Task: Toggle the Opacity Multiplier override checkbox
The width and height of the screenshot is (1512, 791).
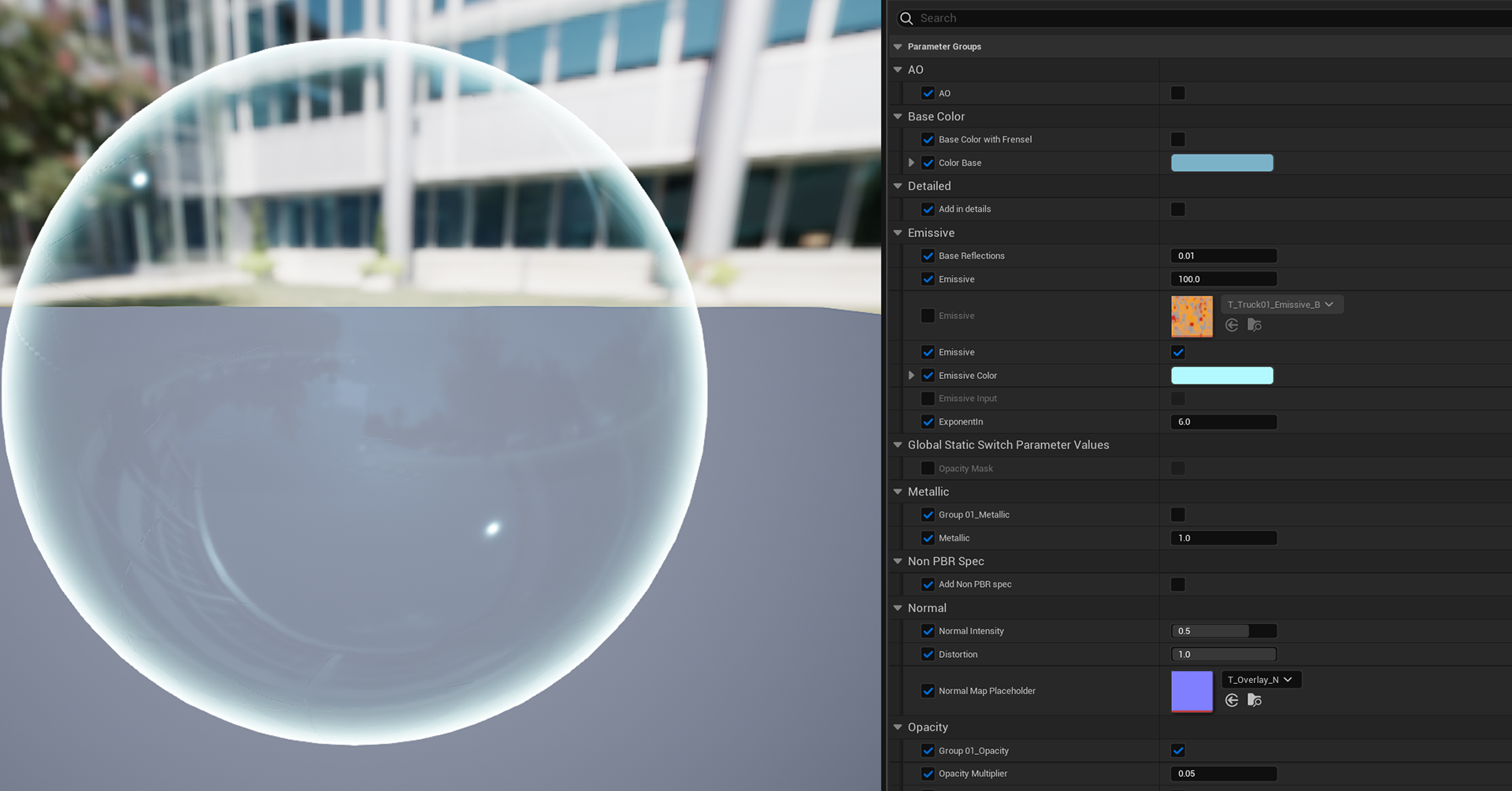Action: (928, 774)
